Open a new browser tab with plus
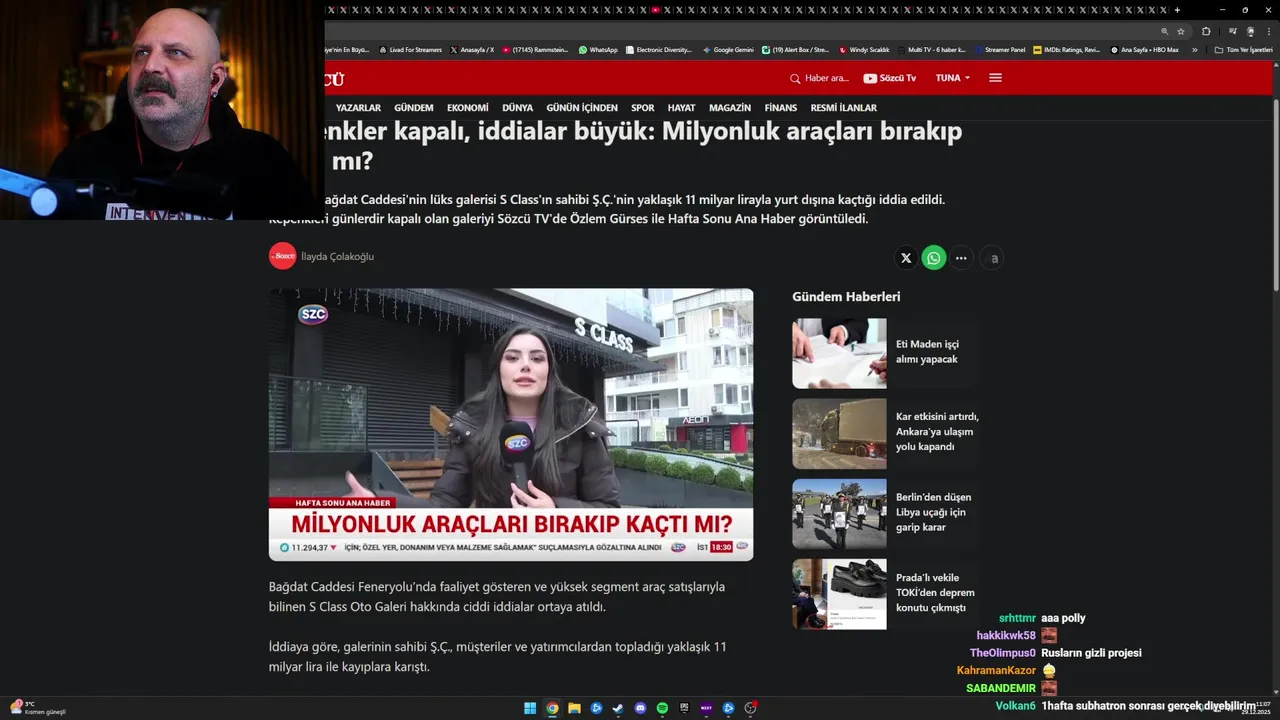The image size is (1280, 720). coord(1177,10)
